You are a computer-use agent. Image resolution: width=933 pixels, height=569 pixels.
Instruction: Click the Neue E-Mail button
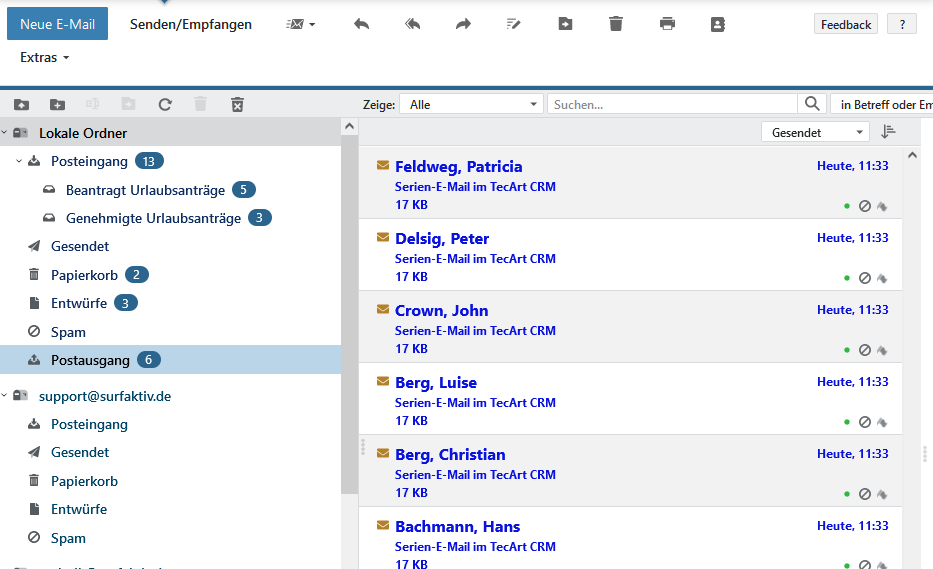tap(57, 24)
